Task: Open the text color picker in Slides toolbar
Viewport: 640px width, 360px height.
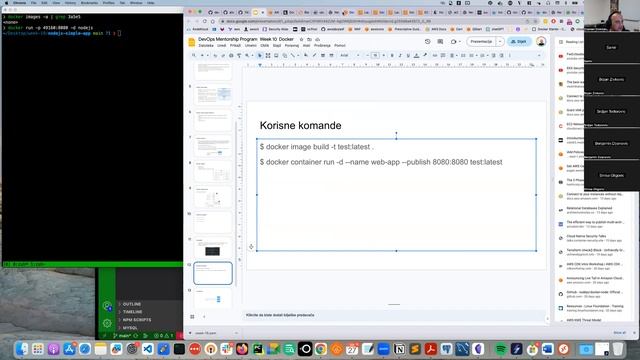Action: pyautogui.click(x=416, y=55)
